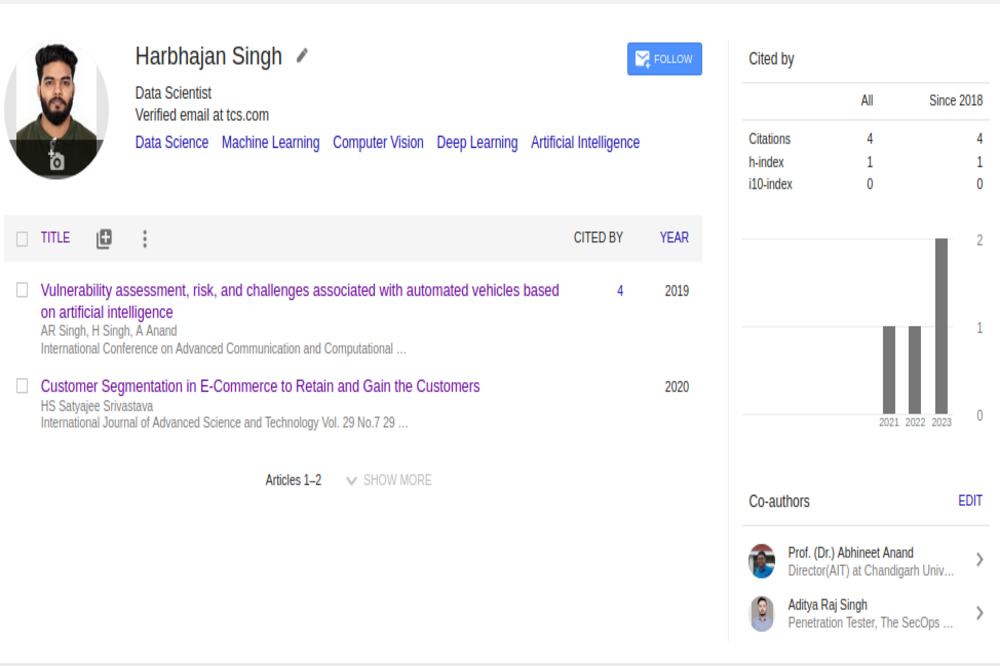Sort articles by Year column header
Image resolution: width=1000 pixels, height=666 pixels.
coord(674,238)
